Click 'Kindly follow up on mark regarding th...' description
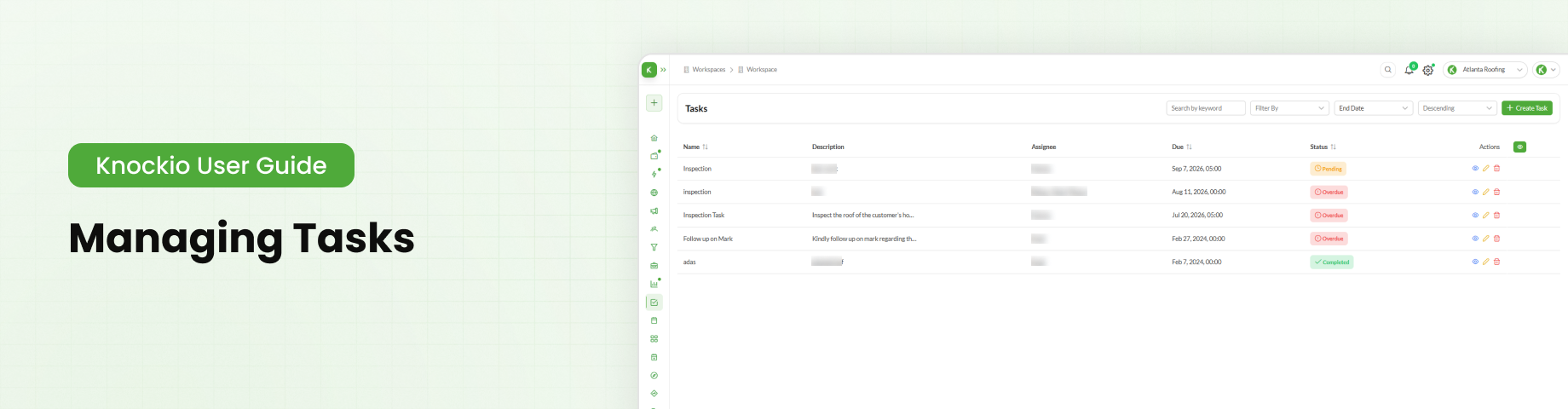 pos(864,239)
